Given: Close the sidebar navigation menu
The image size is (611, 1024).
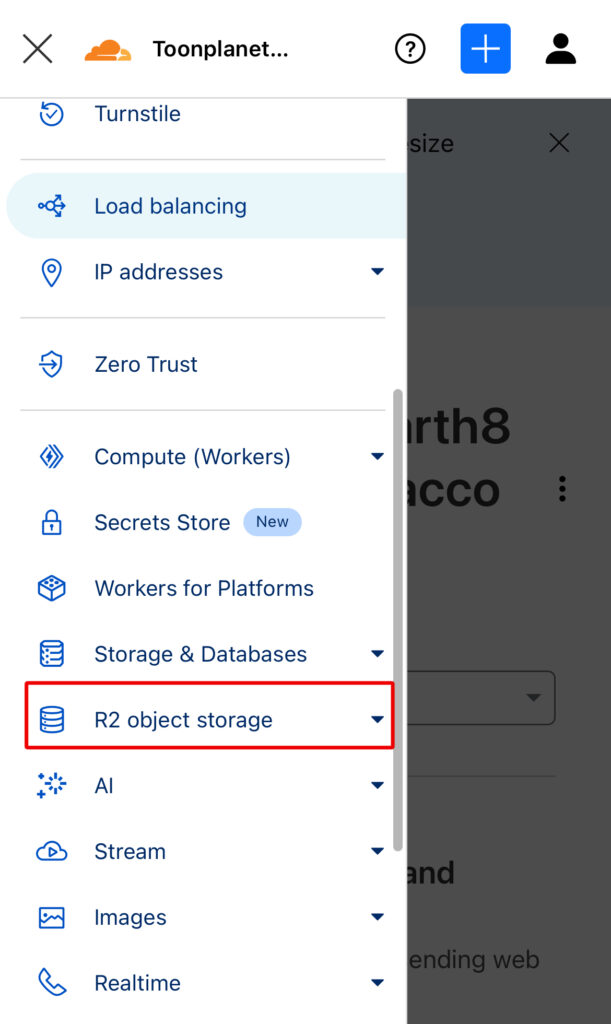Looking at the screenshot, I should tap(37, 49).
